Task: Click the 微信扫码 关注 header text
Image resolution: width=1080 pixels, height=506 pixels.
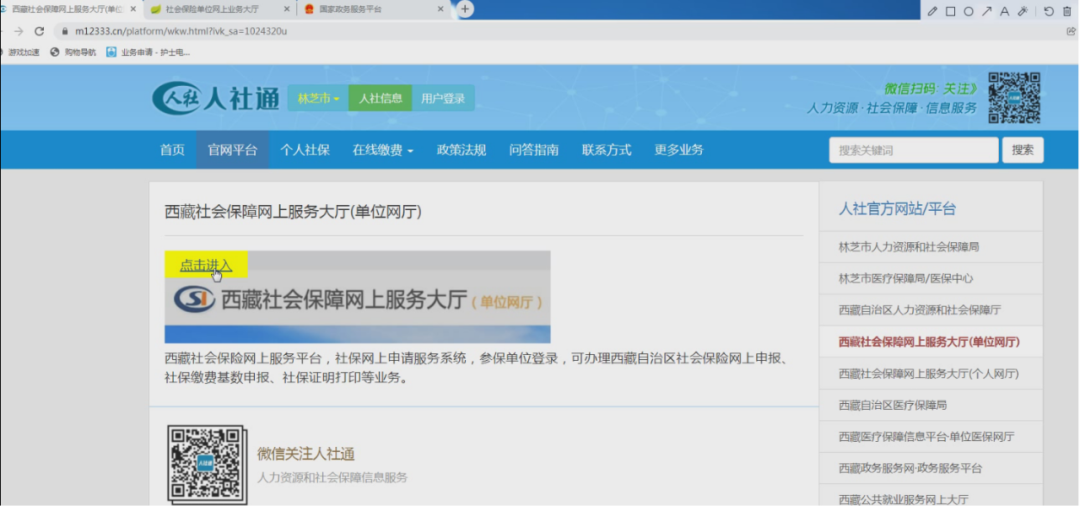Action: tap(930, 89)
